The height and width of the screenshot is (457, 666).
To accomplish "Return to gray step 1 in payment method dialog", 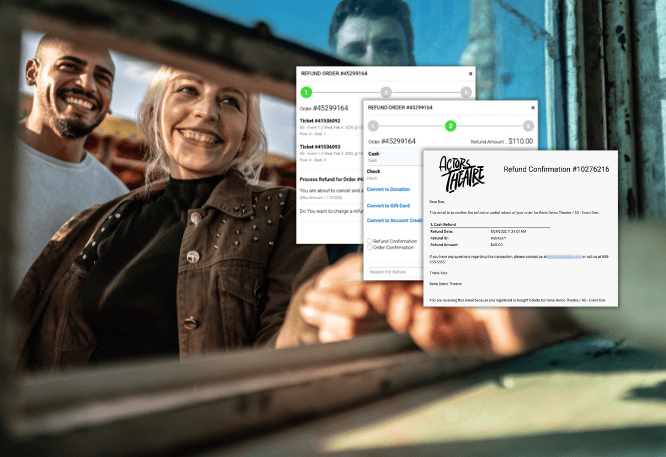I will pyautogui.click(x=373, y=126).
